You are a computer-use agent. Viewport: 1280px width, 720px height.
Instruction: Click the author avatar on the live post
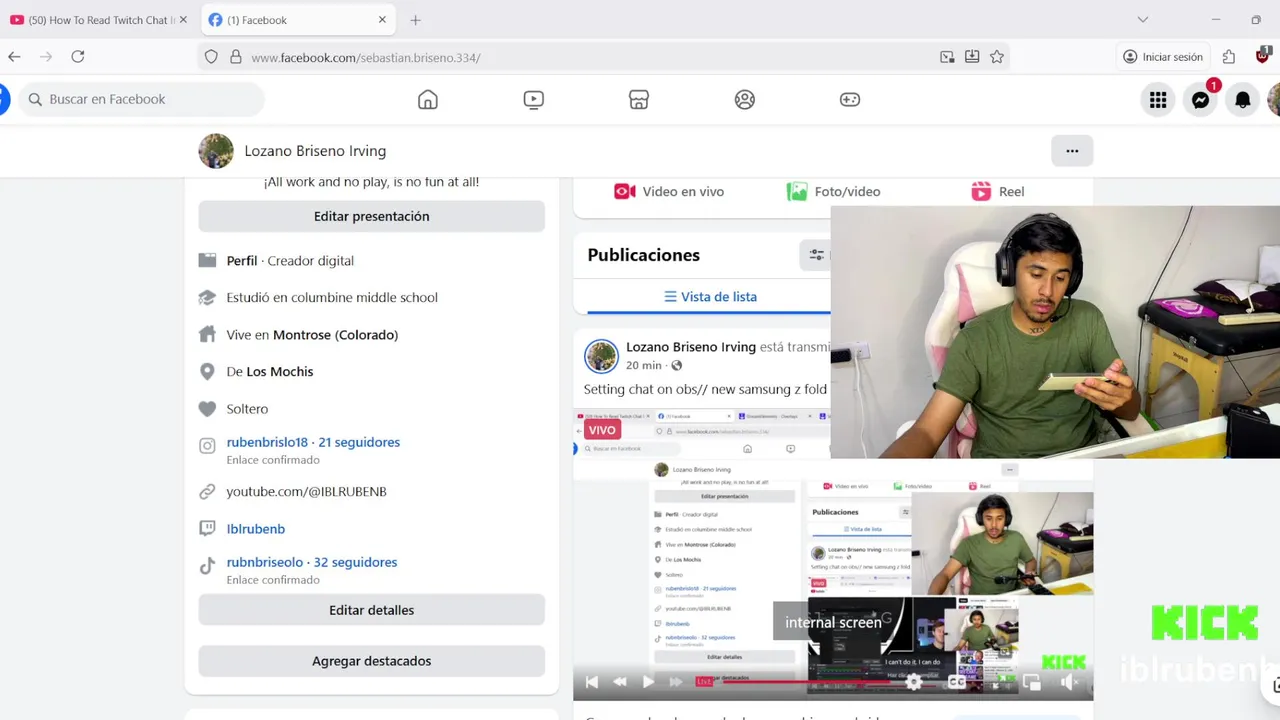[x=601, y=356]
